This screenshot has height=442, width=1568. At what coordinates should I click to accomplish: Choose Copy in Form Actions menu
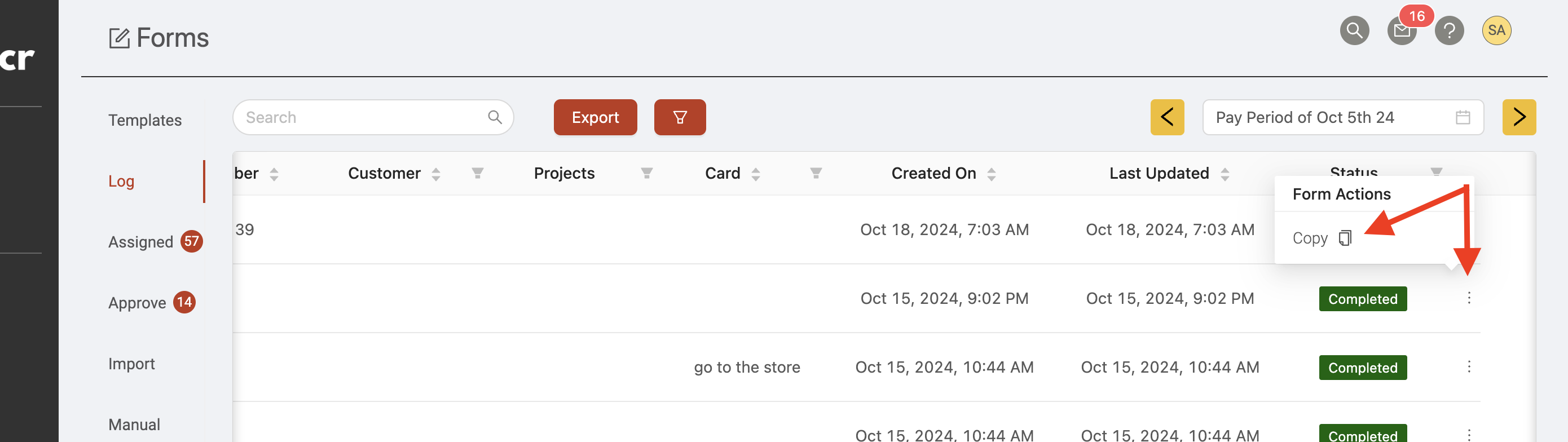[x=1322, y=238]
